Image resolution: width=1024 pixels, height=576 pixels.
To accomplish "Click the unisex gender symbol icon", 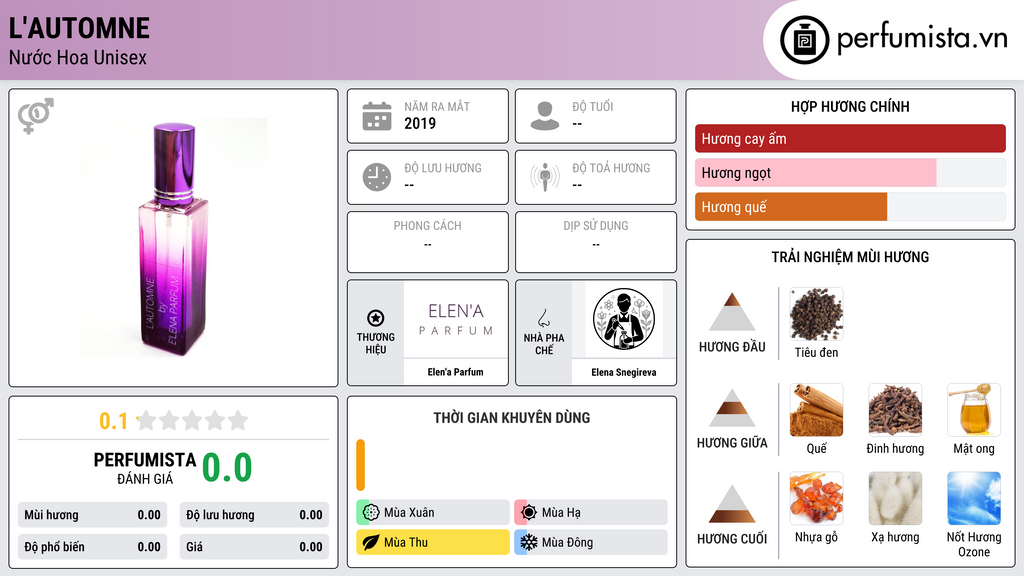I will pos(36,116).
